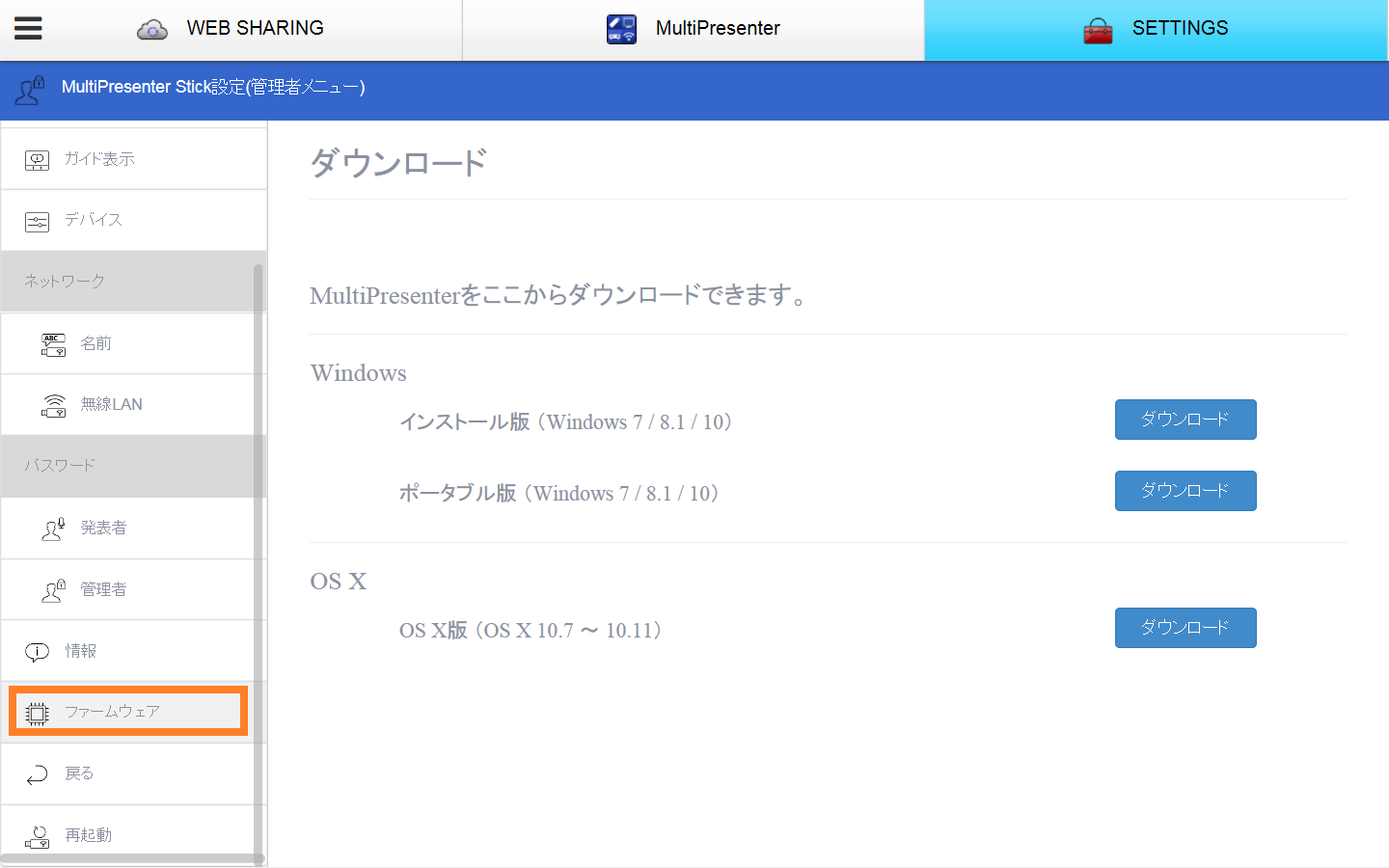Select the 再起動 menu item

pyautogui.click(x=133, y=834)
